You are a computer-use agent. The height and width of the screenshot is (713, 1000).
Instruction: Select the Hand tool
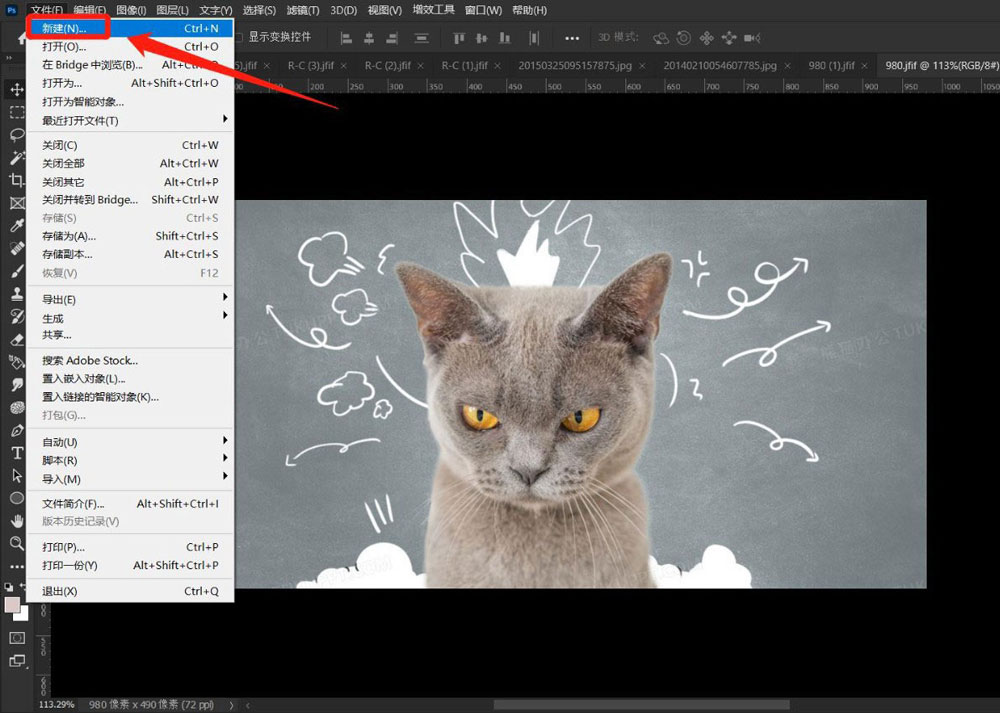click(17, 520)
